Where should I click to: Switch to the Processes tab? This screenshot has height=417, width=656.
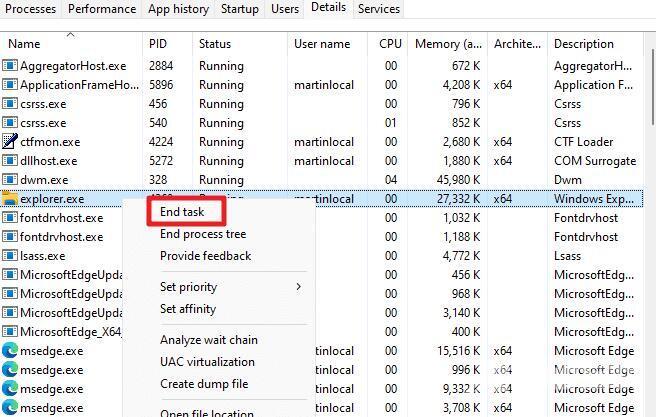pos(31,9)
